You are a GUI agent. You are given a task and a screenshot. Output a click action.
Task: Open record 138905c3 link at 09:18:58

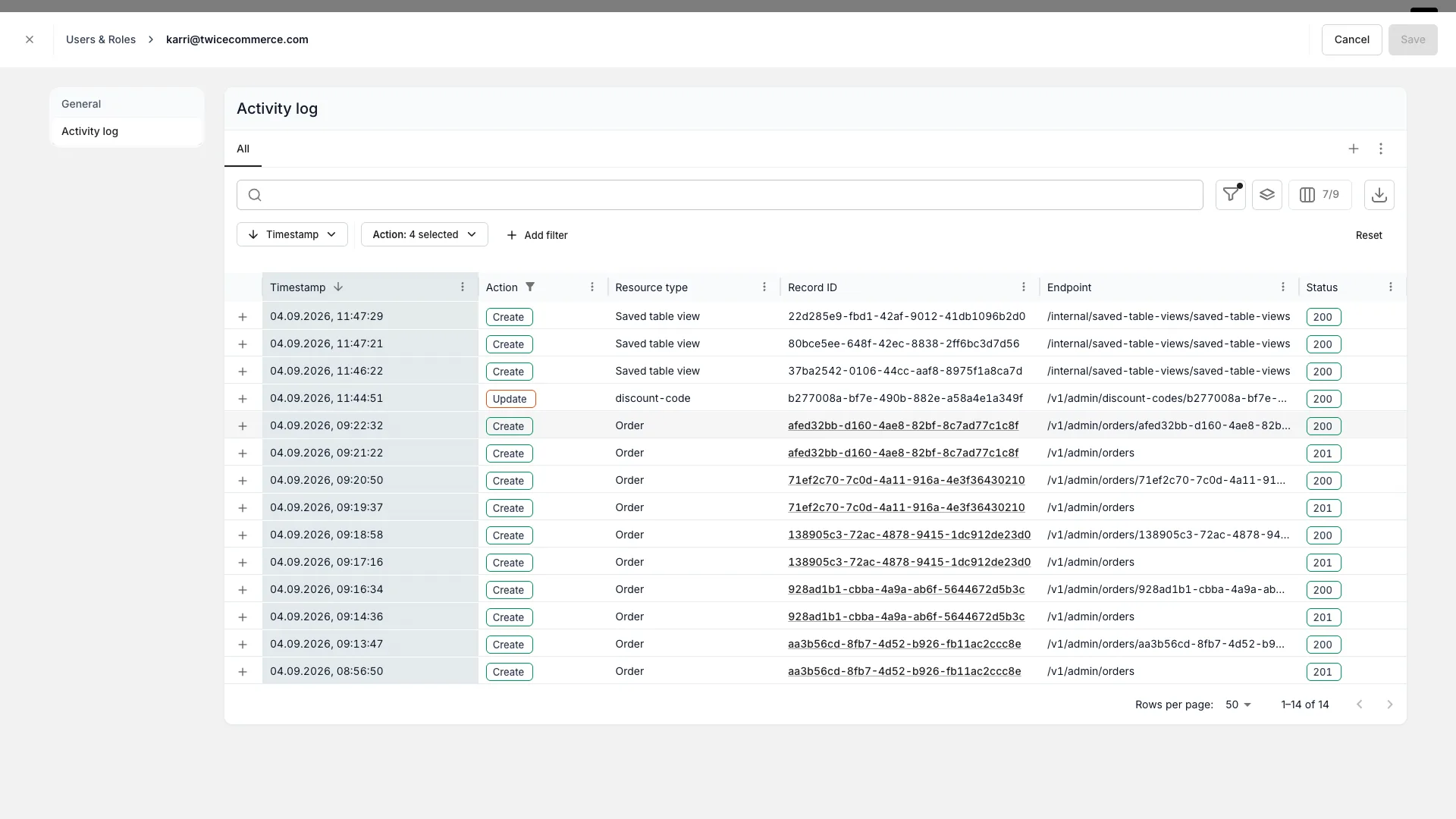(909, 535)
